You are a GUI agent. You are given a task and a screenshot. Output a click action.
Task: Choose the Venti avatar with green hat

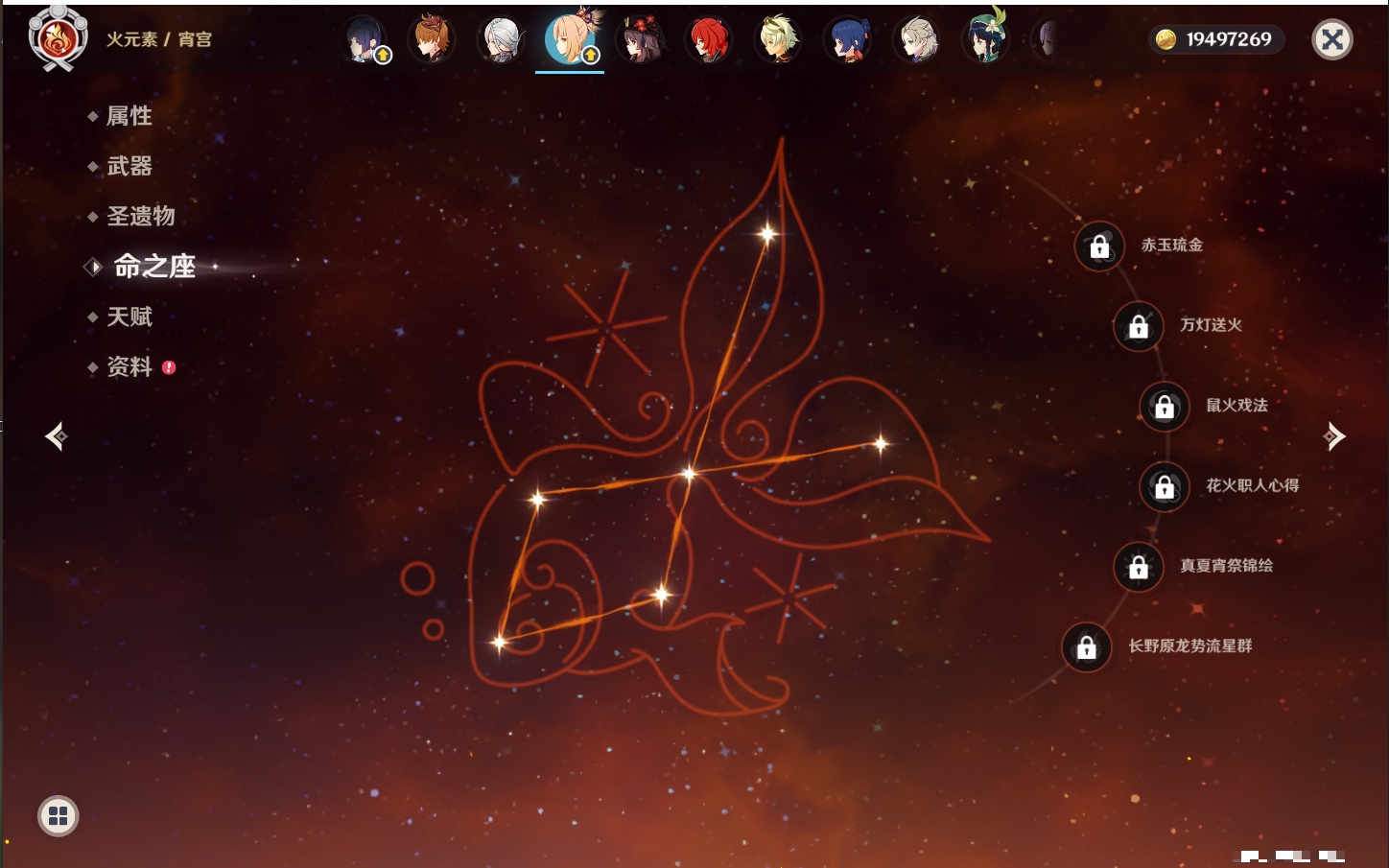[x=985, y=40]
